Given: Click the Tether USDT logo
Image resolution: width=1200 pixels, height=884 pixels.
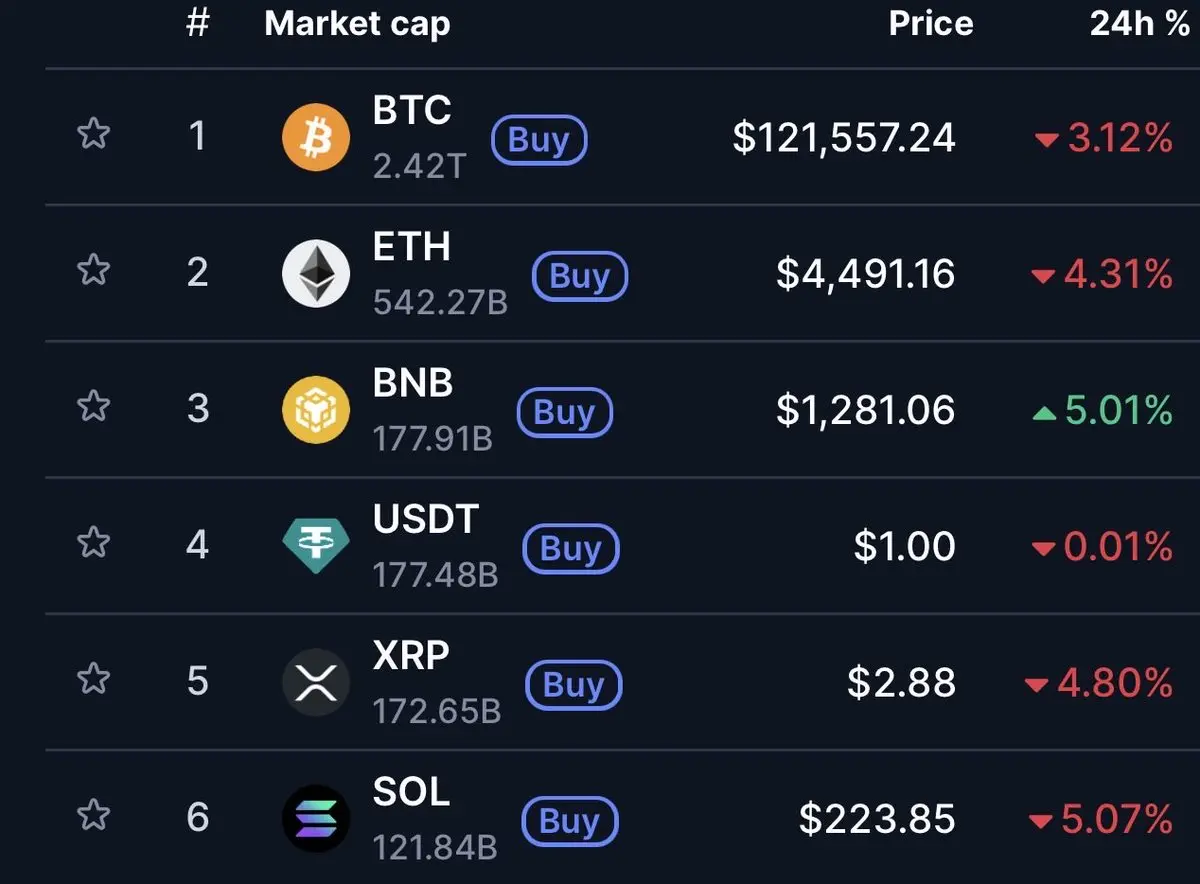Looking at the screenshot, I should (x=316, y=546).
